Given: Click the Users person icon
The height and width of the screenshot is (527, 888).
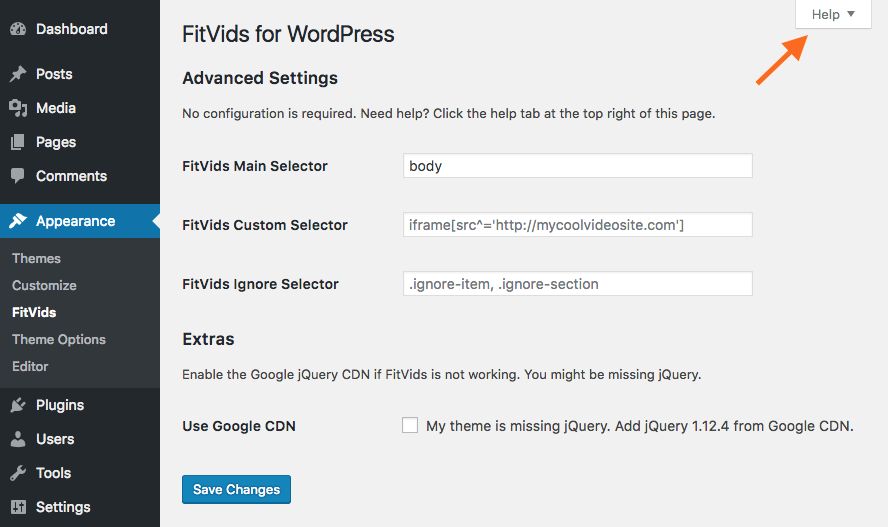Looking at the screenshot, I should pos(18,439).
